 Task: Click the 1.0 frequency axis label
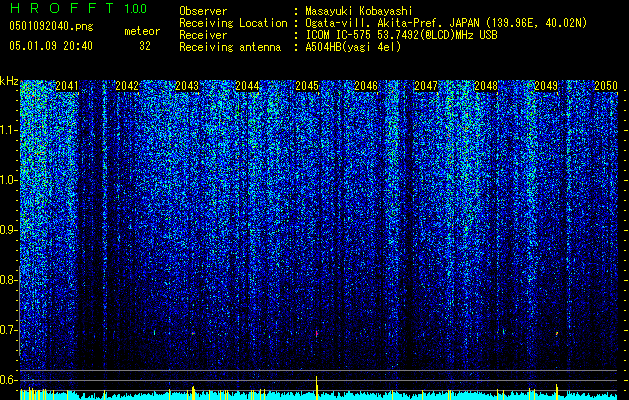point(8,180)
